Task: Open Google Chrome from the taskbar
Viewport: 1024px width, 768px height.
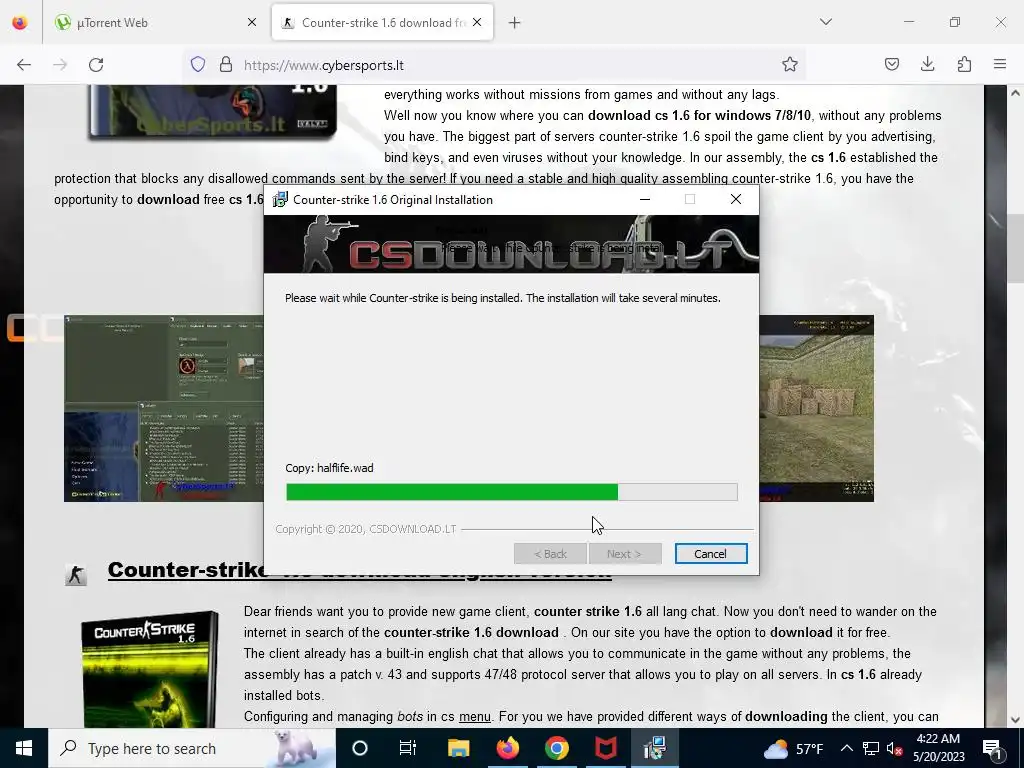Action: [x=556, y=748]
